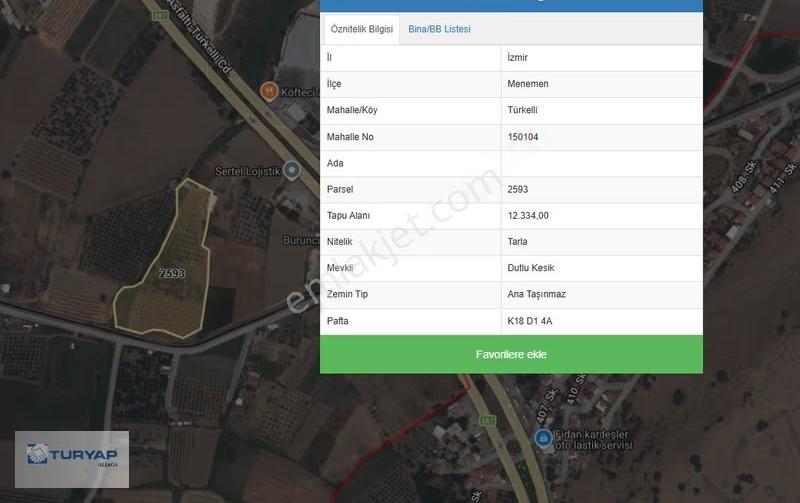Viewport: 800px width, 503px height.
Task: Click the Türkelli neighborhood value
Action: [522, 110]
